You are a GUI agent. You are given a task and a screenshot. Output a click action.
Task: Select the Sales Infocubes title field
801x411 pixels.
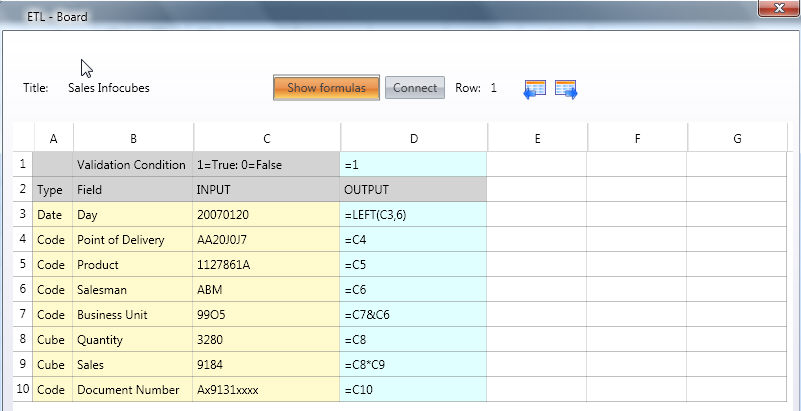pyautogui.click(x=109, y=88)
